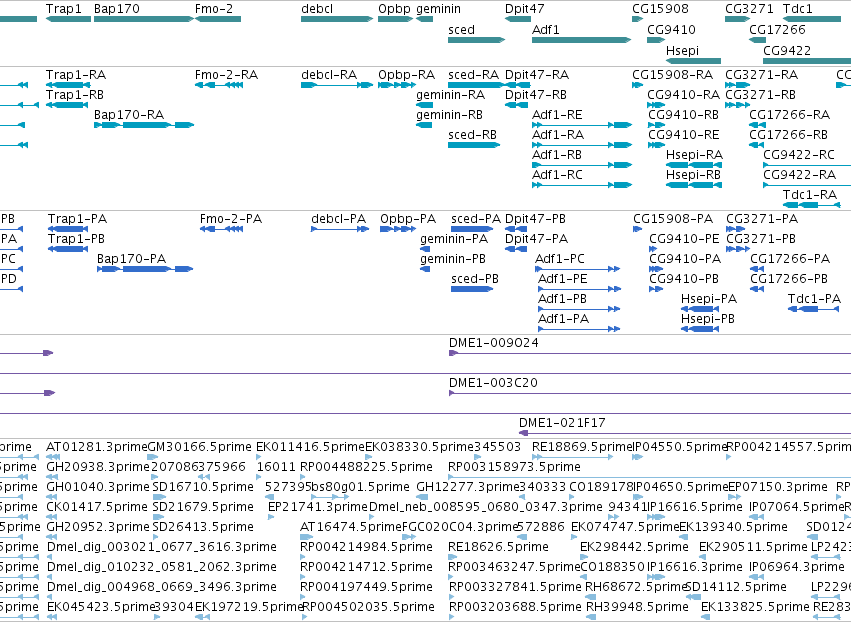The width and height of the screenshot is (851, 622).
Task: Select transcript debcl-RA
Action: pyautogui.click(x=329, y=75)
